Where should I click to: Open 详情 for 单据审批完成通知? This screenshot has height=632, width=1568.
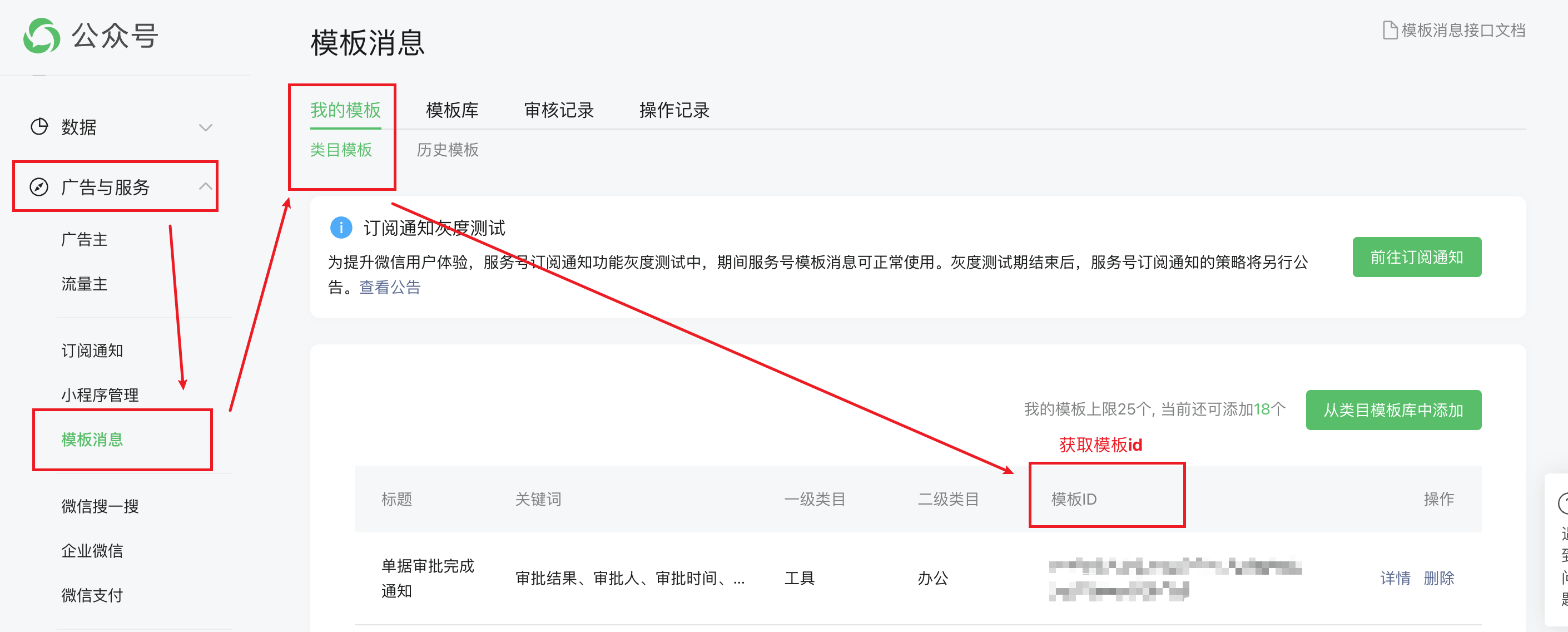1395,578
